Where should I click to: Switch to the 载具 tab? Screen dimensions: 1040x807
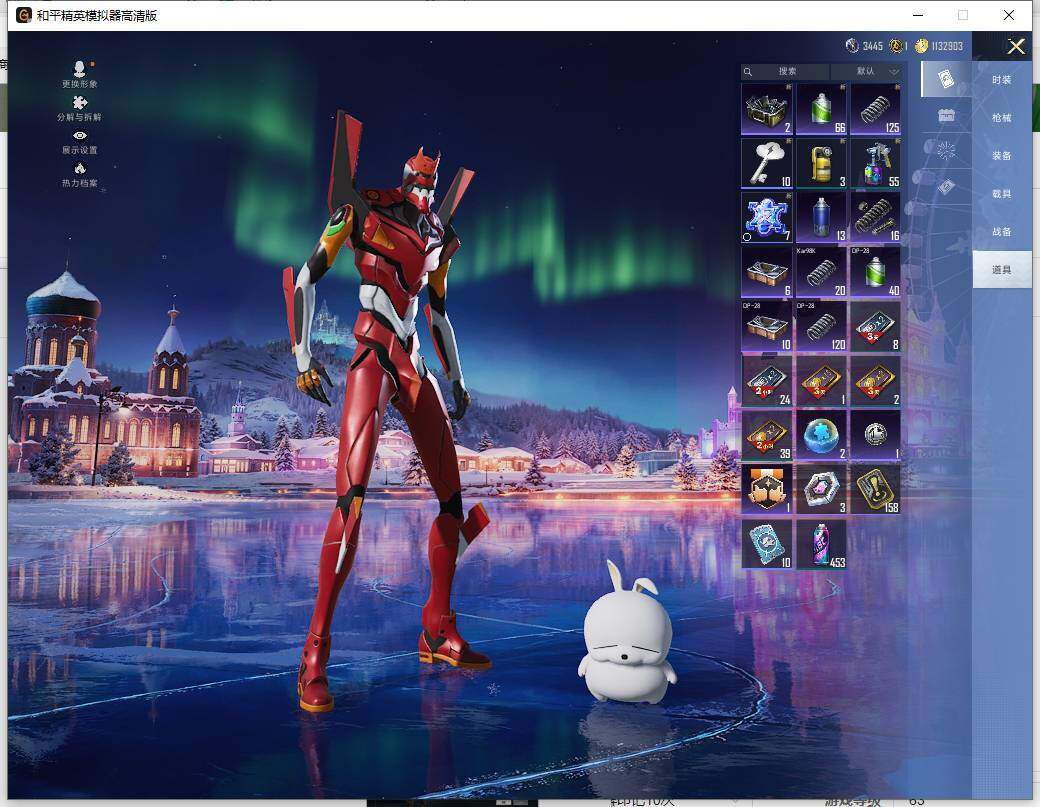coord(1002,194)
